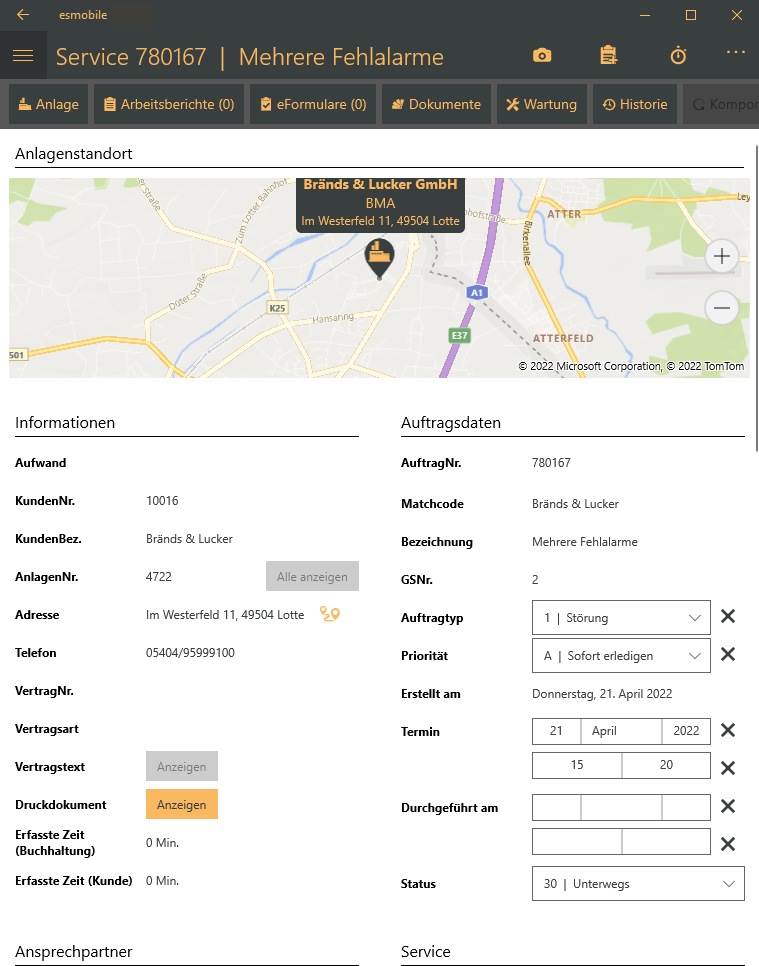The width and height of the screenshot is (759, 966).
Task: Click the Bränds & Lucker GmbH map tooltip
Action: (x=380, y=203)
